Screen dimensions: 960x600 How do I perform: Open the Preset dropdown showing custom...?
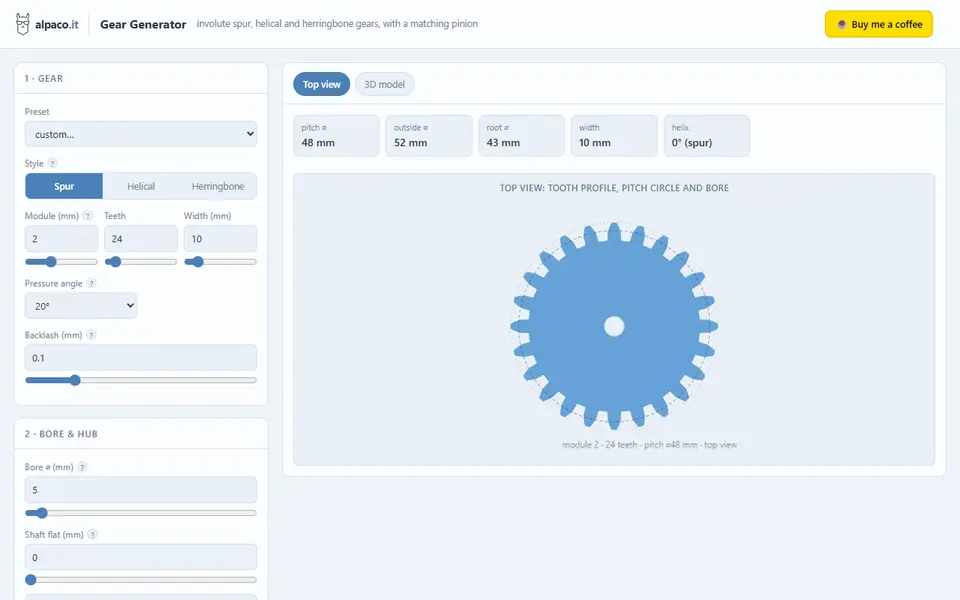coord(141,134)
